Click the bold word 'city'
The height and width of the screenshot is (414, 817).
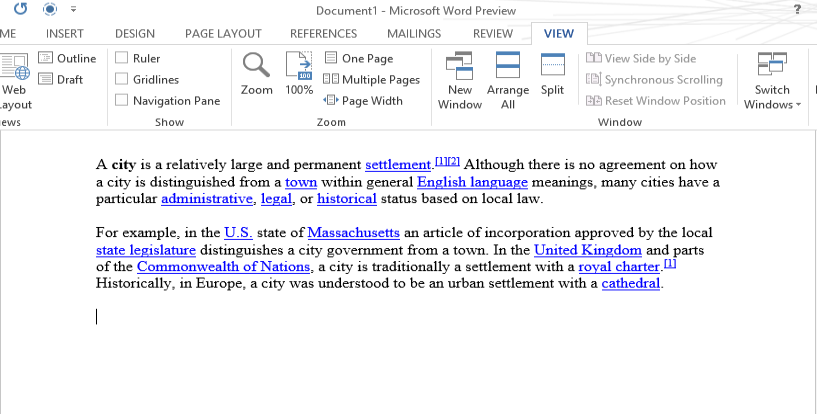click(123, 165)
